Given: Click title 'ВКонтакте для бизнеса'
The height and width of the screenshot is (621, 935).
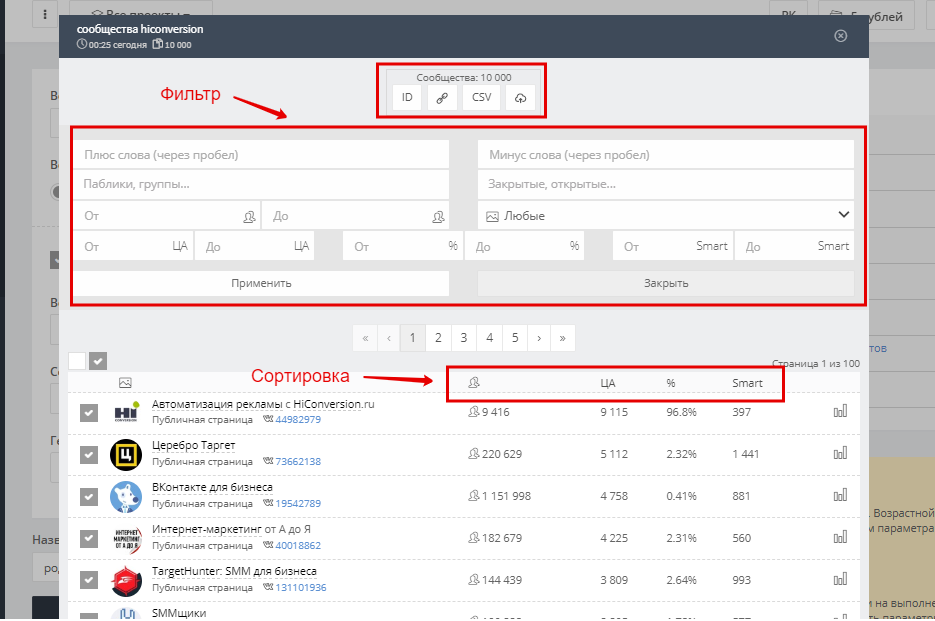Looking at the screenshot, I should point(212,487).
